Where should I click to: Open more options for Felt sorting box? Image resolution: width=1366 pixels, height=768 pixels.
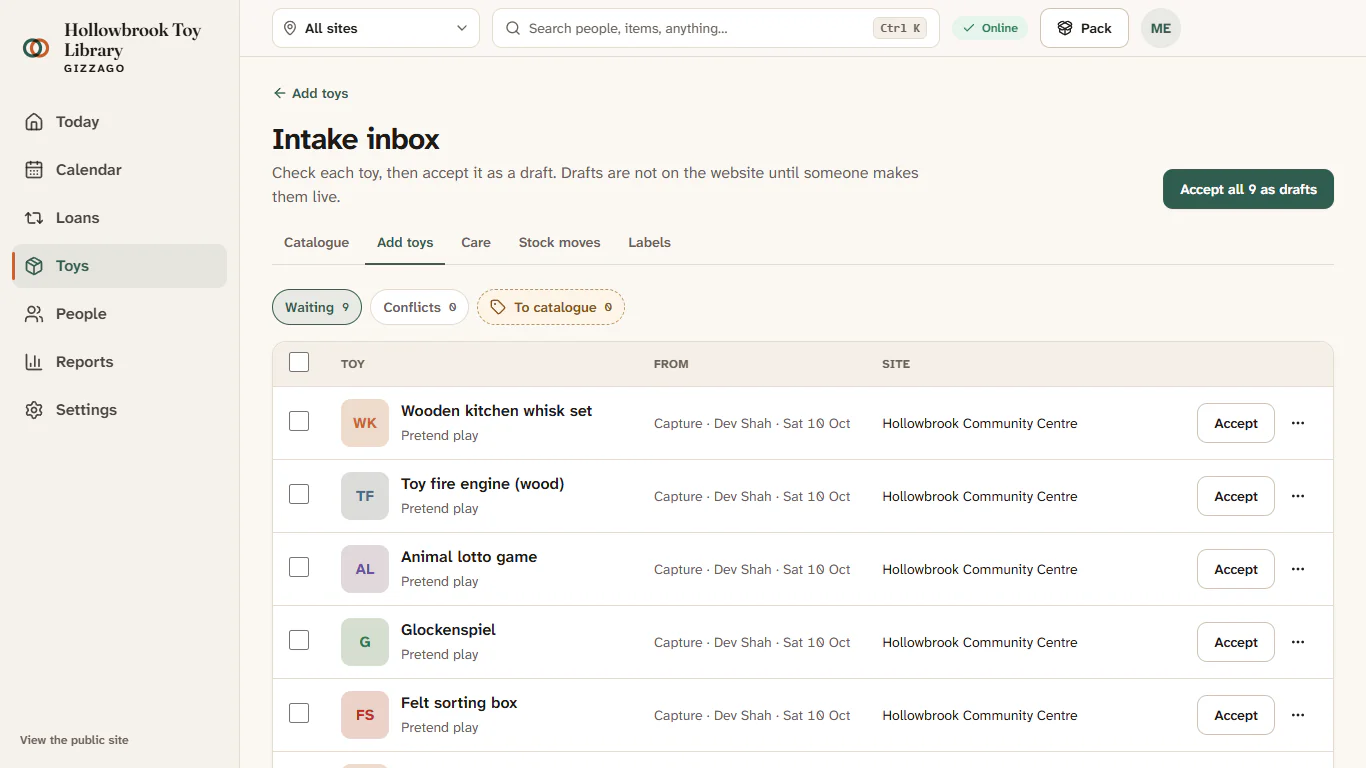1298,715
